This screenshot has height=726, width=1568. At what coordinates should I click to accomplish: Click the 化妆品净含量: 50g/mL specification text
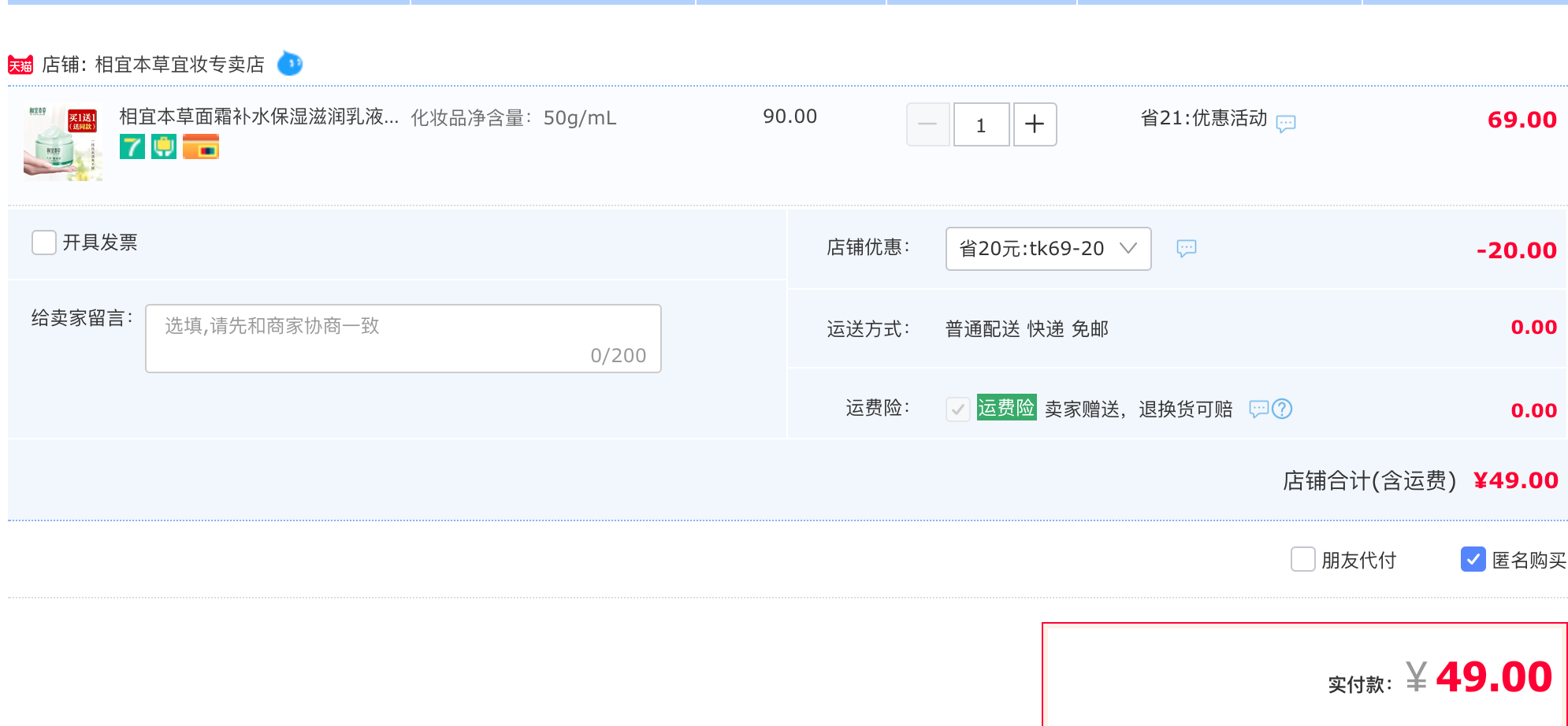(514, 118)
